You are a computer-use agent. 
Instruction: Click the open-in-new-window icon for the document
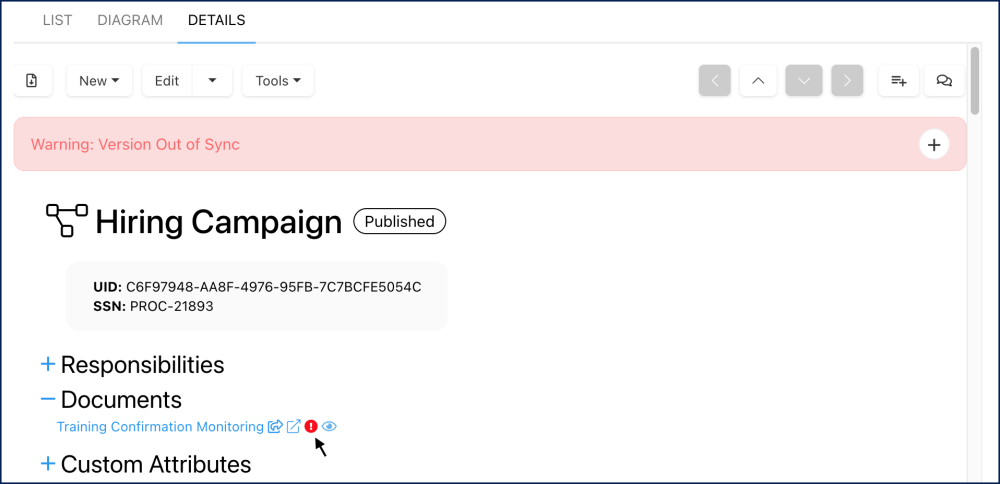click(x=293, y=427)
